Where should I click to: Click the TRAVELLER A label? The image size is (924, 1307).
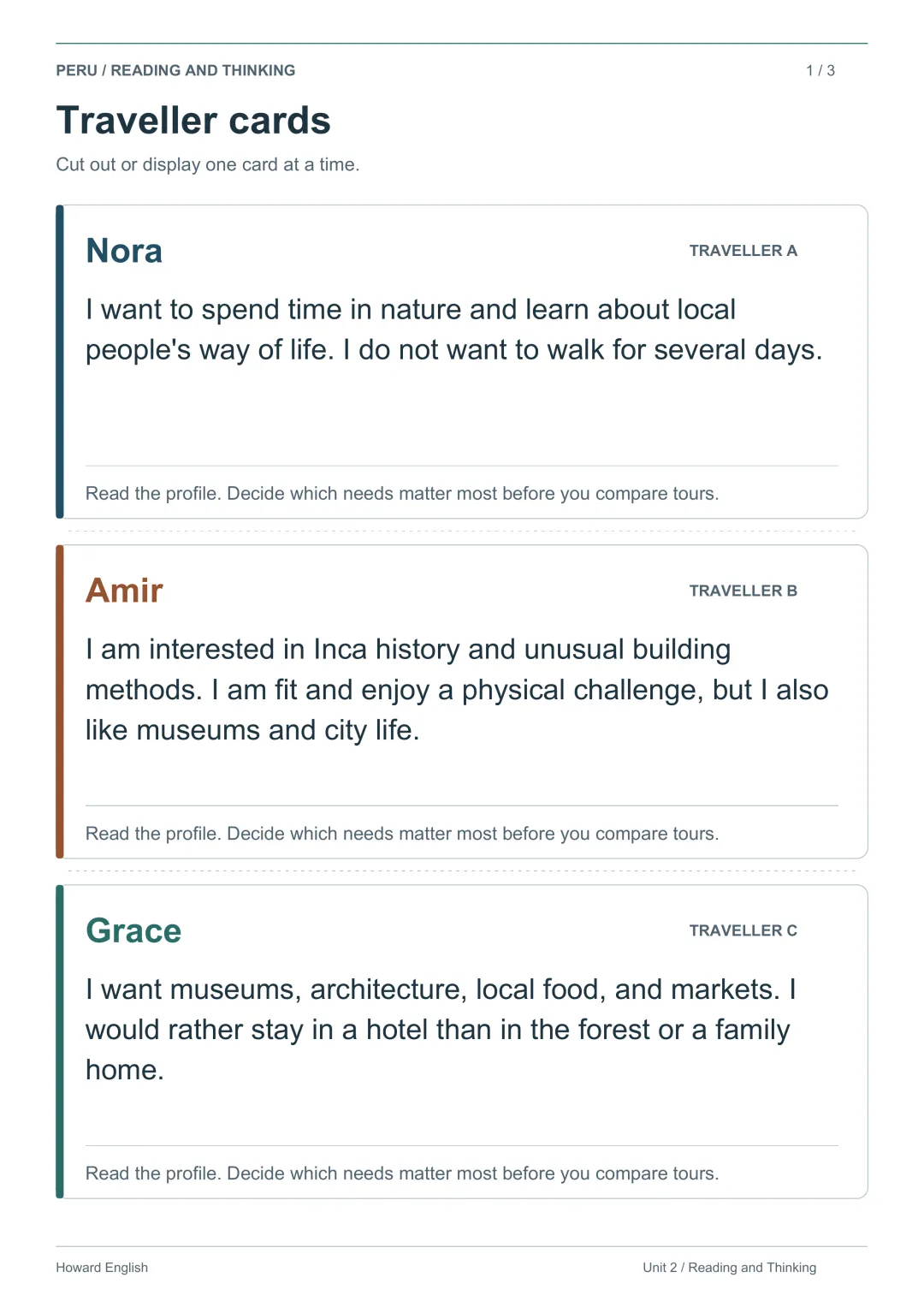pos(743,251)
